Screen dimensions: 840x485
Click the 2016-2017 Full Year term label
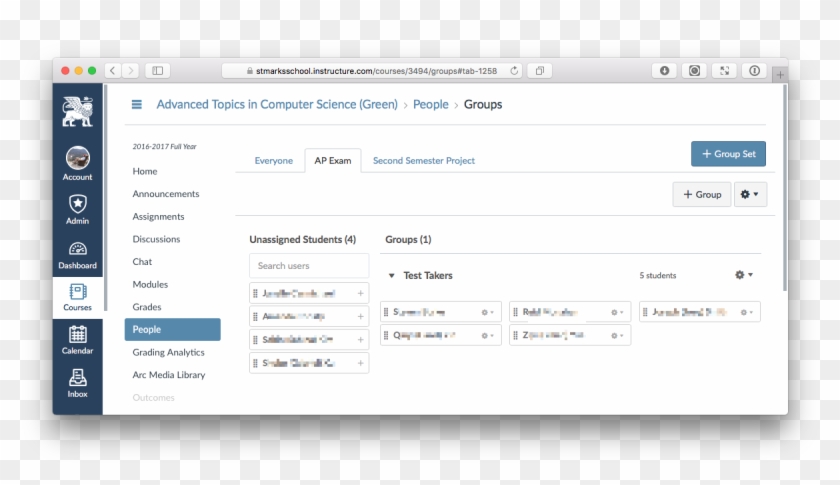point(164,146)
